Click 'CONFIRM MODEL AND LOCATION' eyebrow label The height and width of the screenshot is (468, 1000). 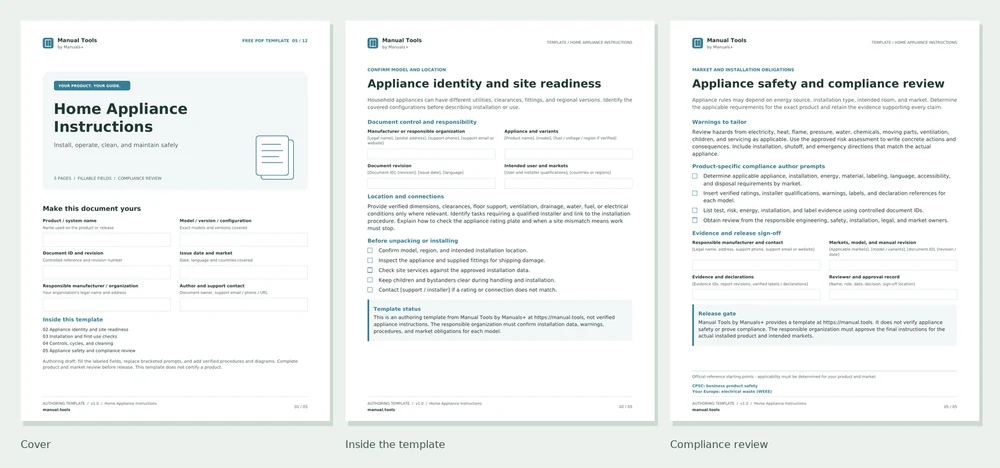(x=407, y=69)
